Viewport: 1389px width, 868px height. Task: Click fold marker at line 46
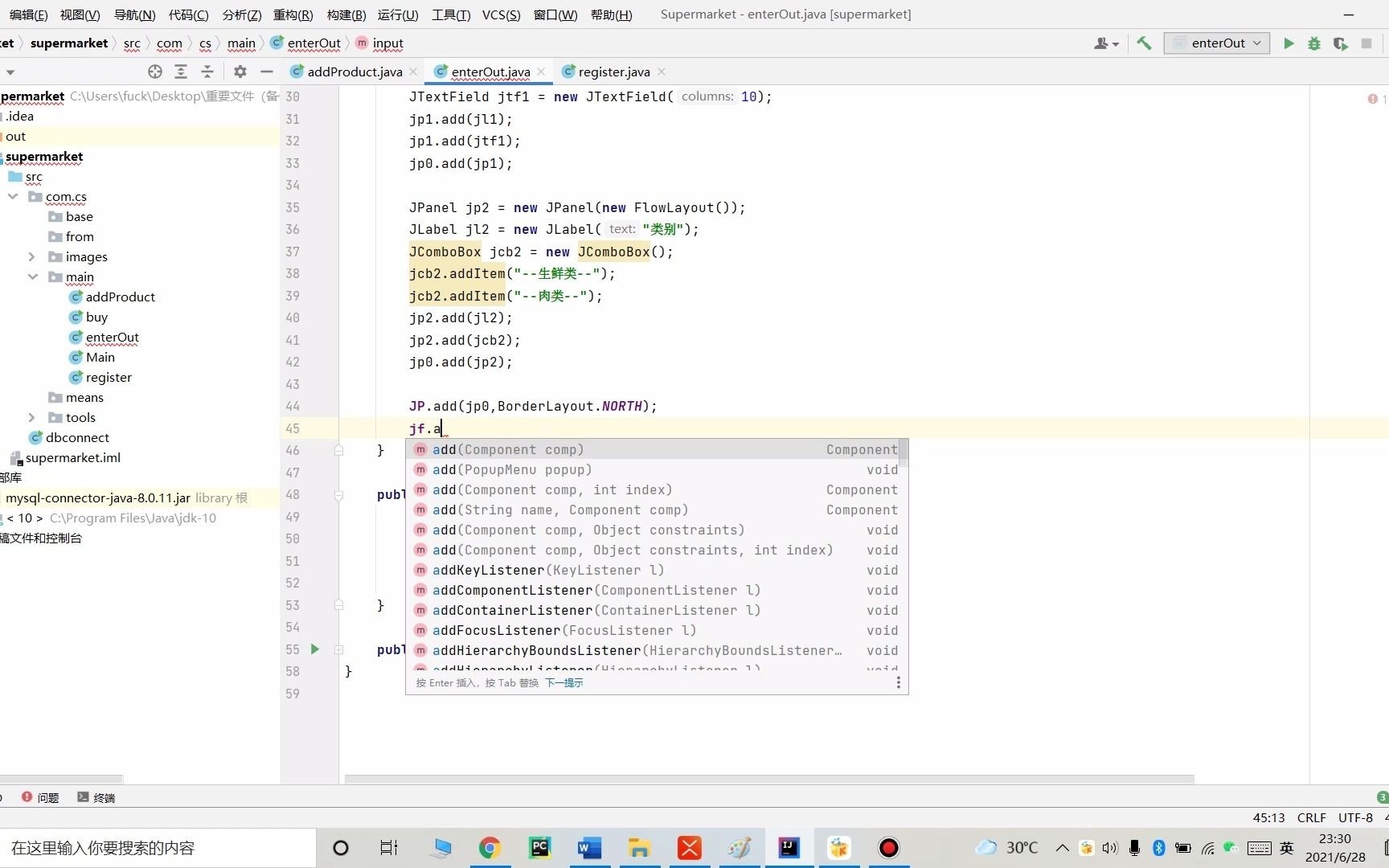[x=339, y=450]
